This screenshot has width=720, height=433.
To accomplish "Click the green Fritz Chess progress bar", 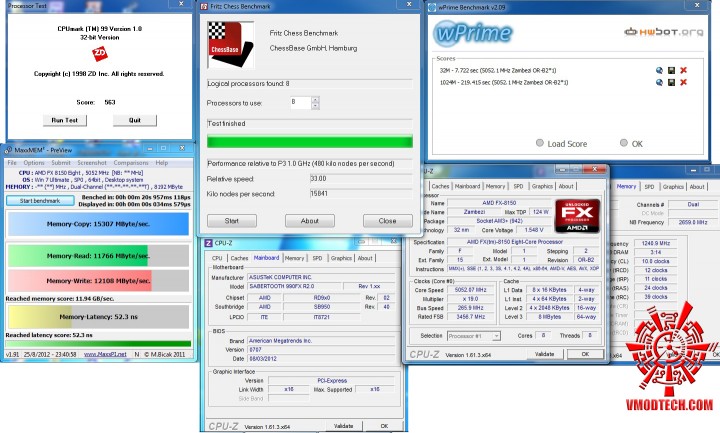I will pos(309,141).
